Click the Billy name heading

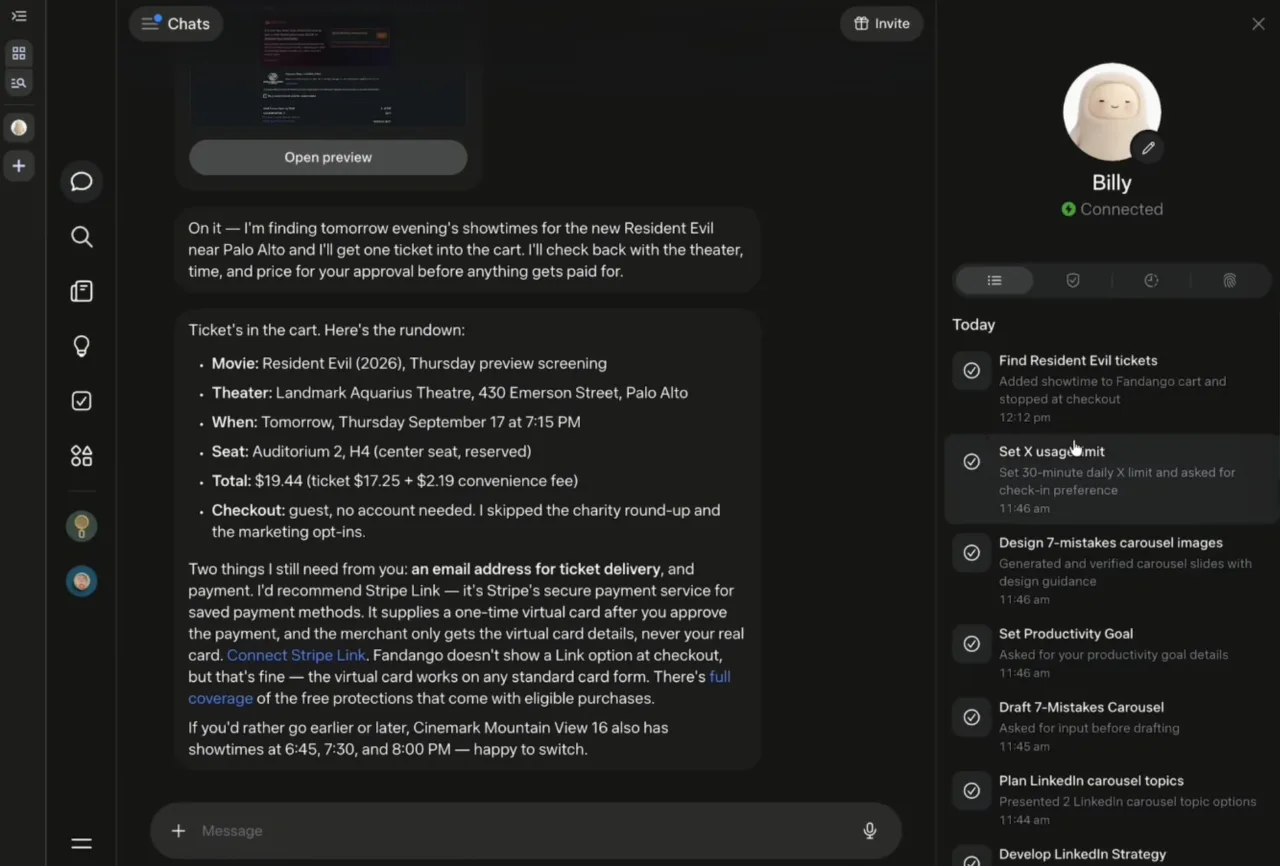(x=1112, y=183)
